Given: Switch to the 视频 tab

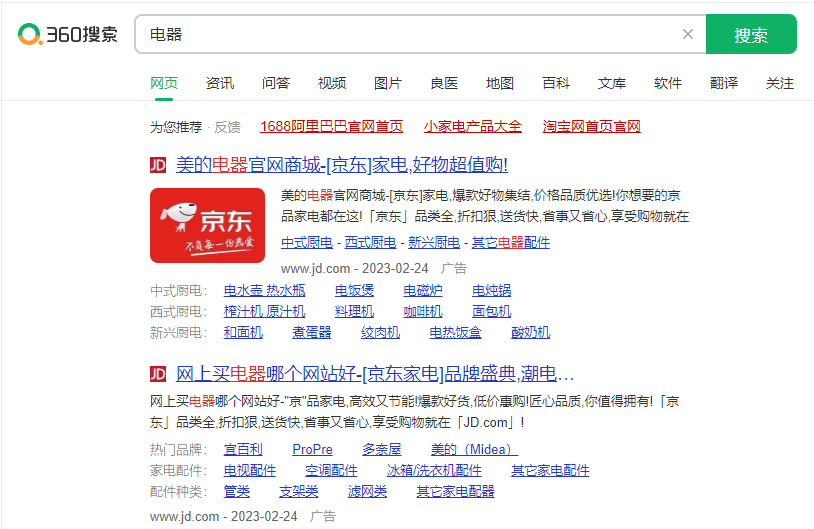Looking at the screenshot, I should tap(332, 83).
